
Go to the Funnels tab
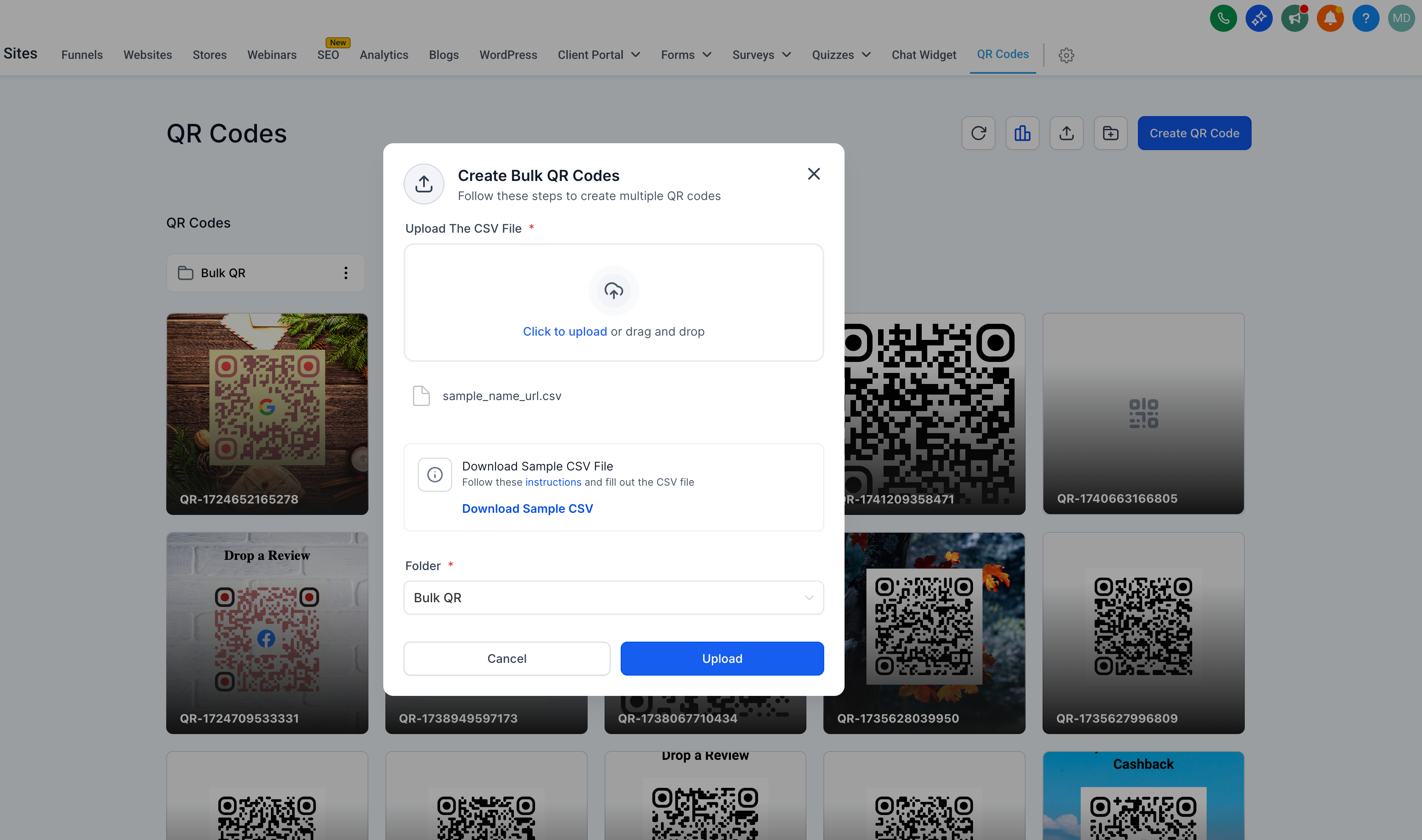pyautogui.click(x=82, y=55)
